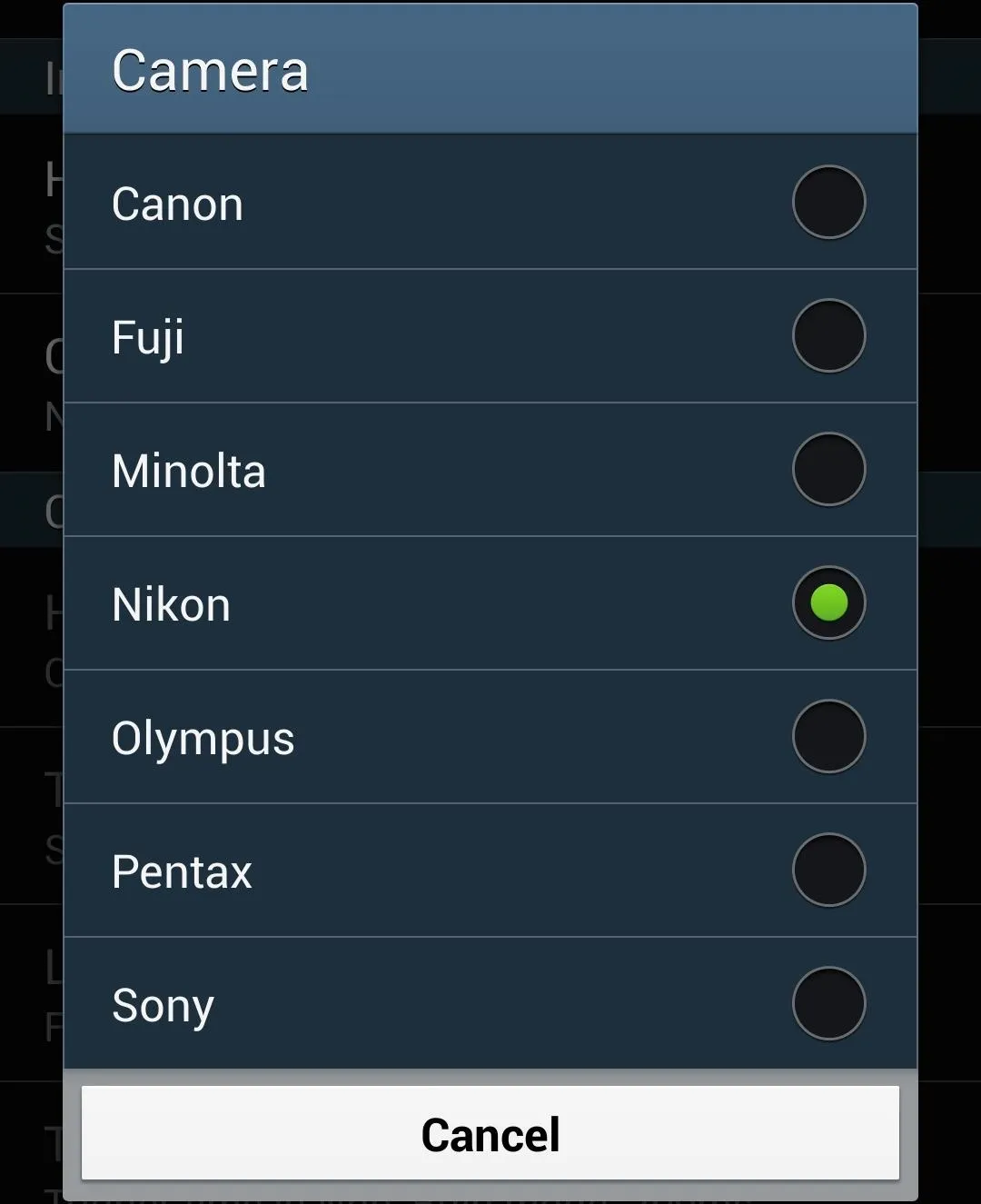This screenshot has height=1204, width=981.
Task: Choose the Minolta radio circle
Action: point(828,469)
